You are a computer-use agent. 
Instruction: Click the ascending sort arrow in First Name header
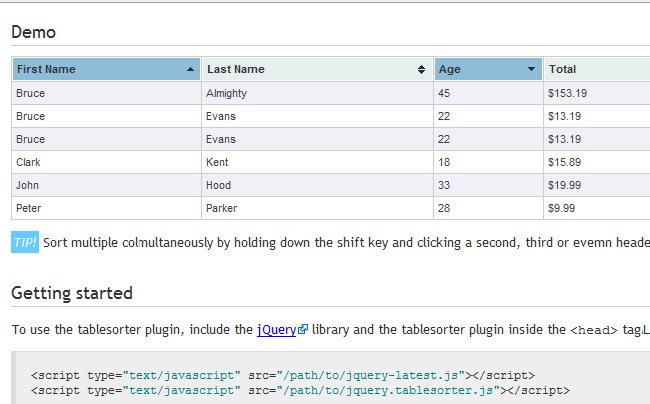190,70
